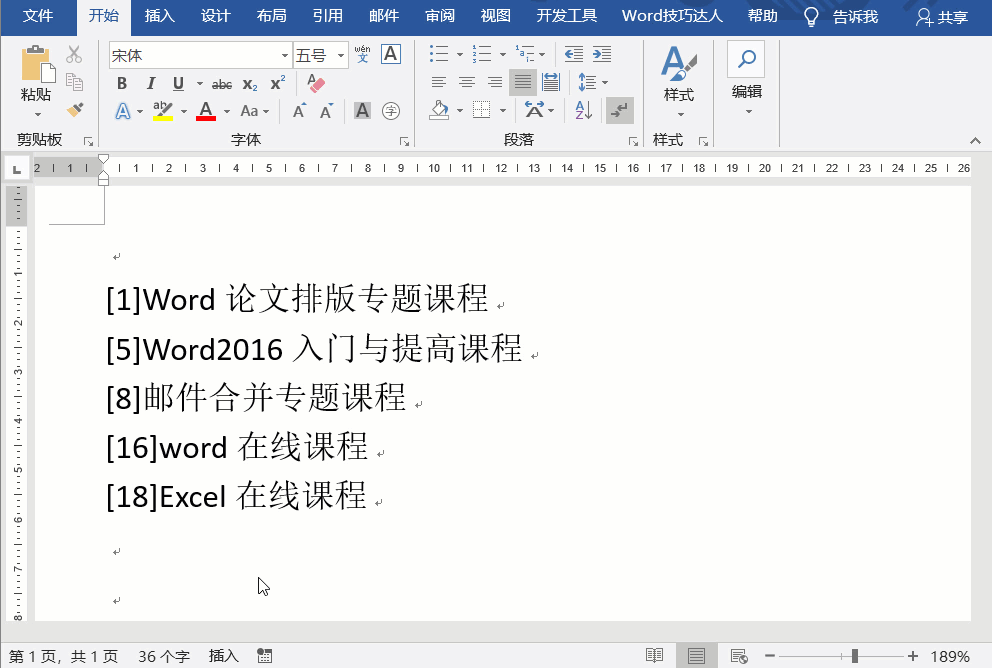992x668 pixels.
Task: Open the phonetic guide (wén) tool
Action: click(363, 54)
